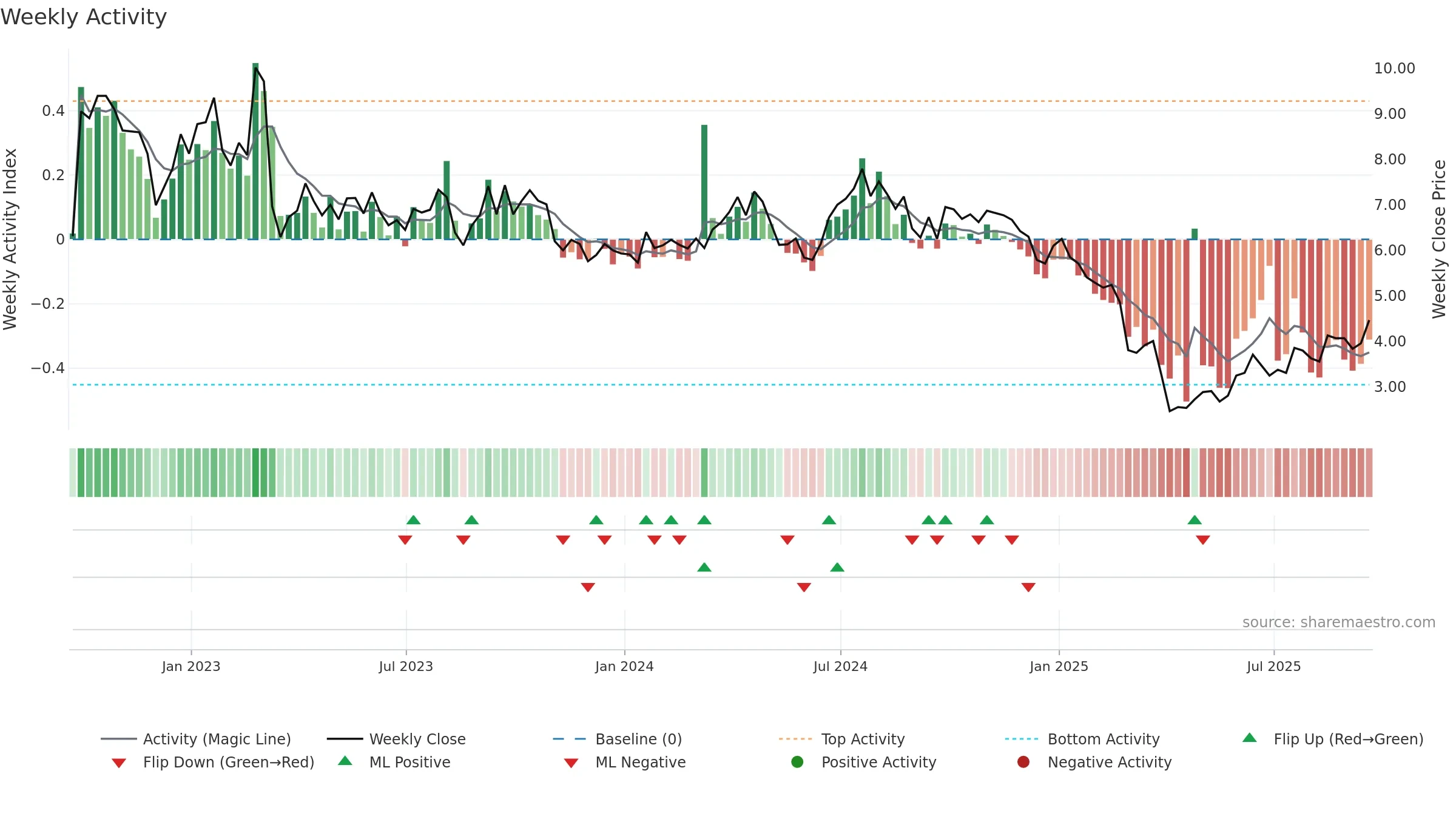
Task: Click the last flip-up green triangle in 2025
Action: click(1195, 520)
